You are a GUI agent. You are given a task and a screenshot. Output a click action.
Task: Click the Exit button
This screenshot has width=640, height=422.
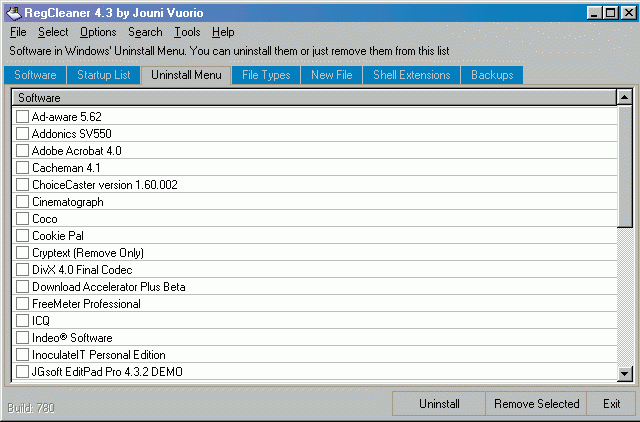[611, 404]
